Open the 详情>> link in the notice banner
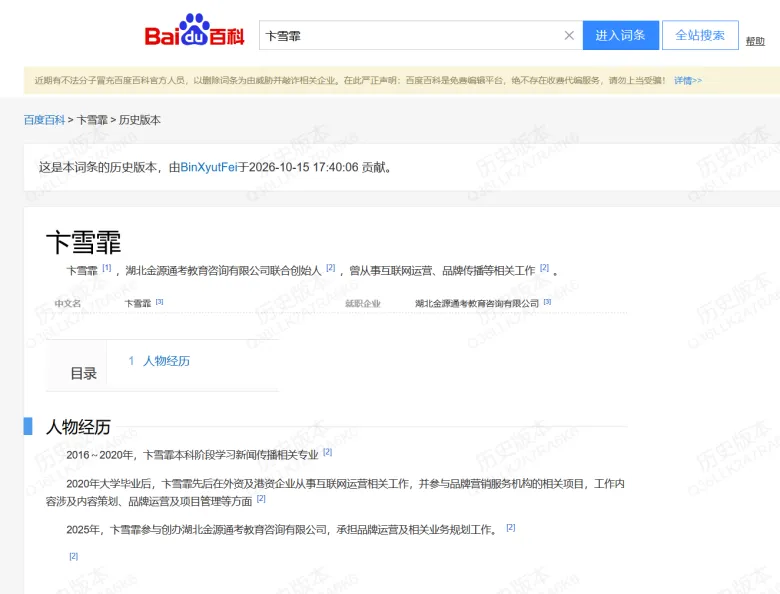This screenshot has height=594, width=780. (687, 80)
